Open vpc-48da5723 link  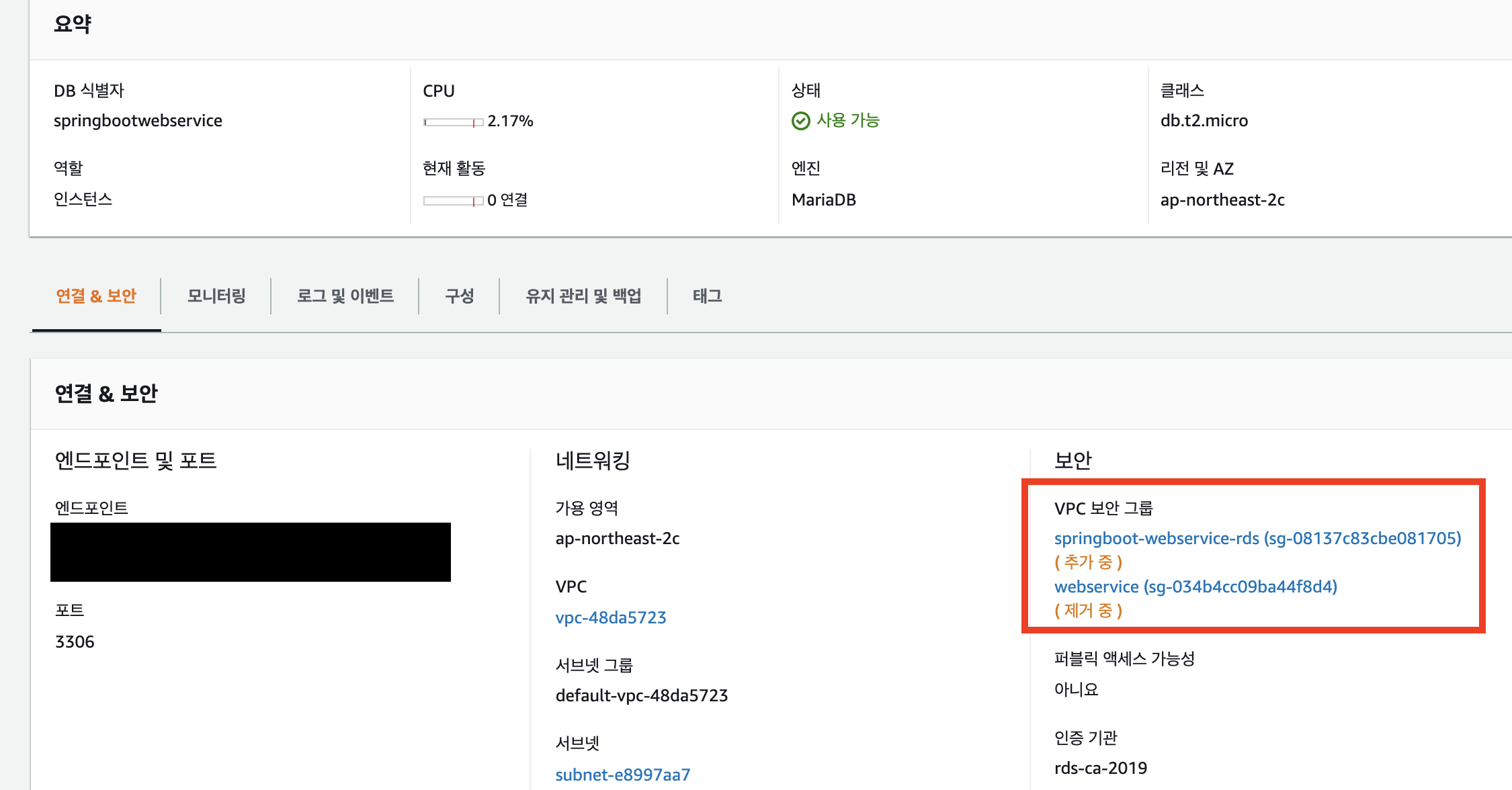[x=610, y=617]
